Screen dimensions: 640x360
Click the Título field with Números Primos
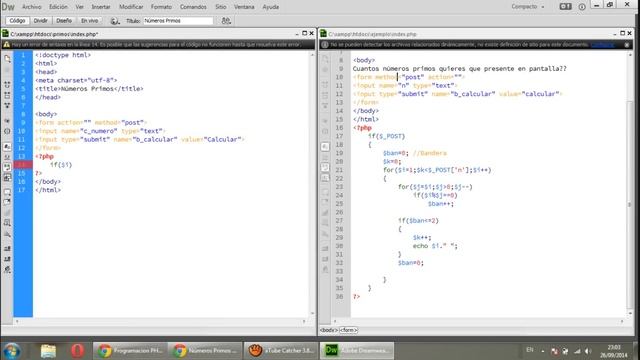(x=178, y=20)
